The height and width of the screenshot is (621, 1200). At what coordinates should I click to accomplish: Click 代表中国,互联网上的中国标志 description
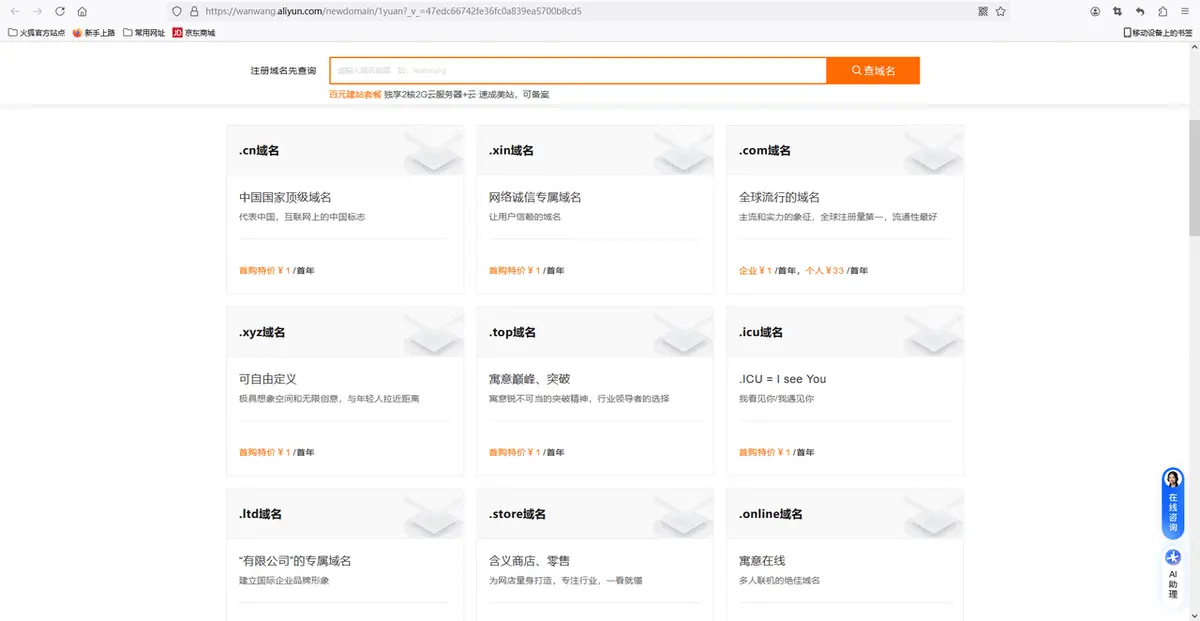[302, 217]
